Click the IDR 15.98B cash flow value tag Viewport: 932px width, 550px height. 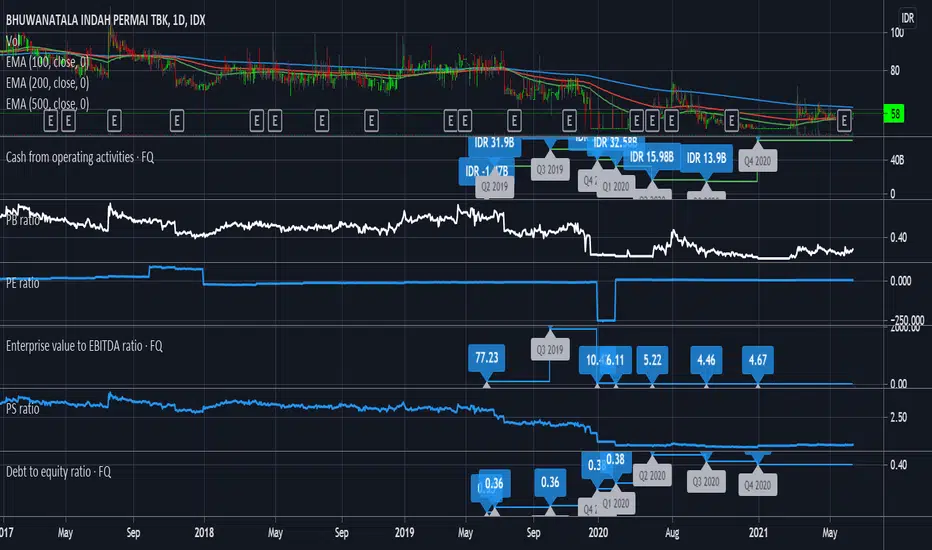tap(651, 157)
